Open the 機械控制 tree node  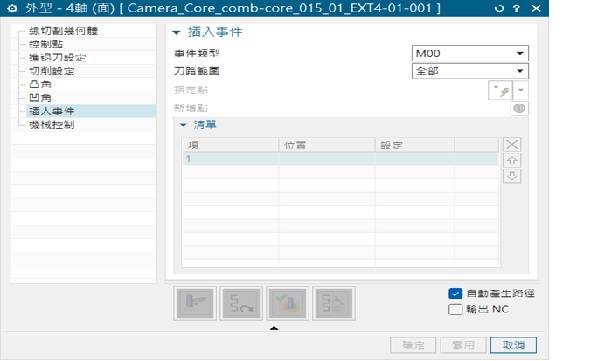tap(51, 125)
